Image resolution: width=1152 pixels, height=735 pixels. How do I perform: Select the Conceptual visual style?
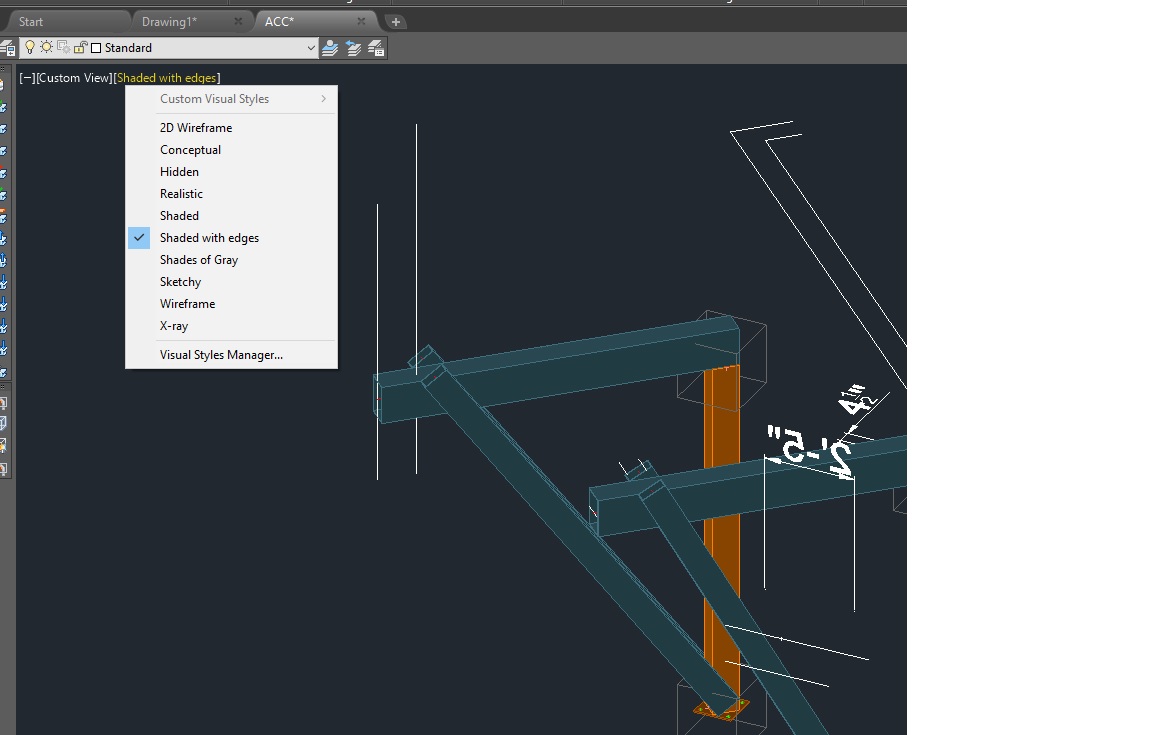(231, 150)
